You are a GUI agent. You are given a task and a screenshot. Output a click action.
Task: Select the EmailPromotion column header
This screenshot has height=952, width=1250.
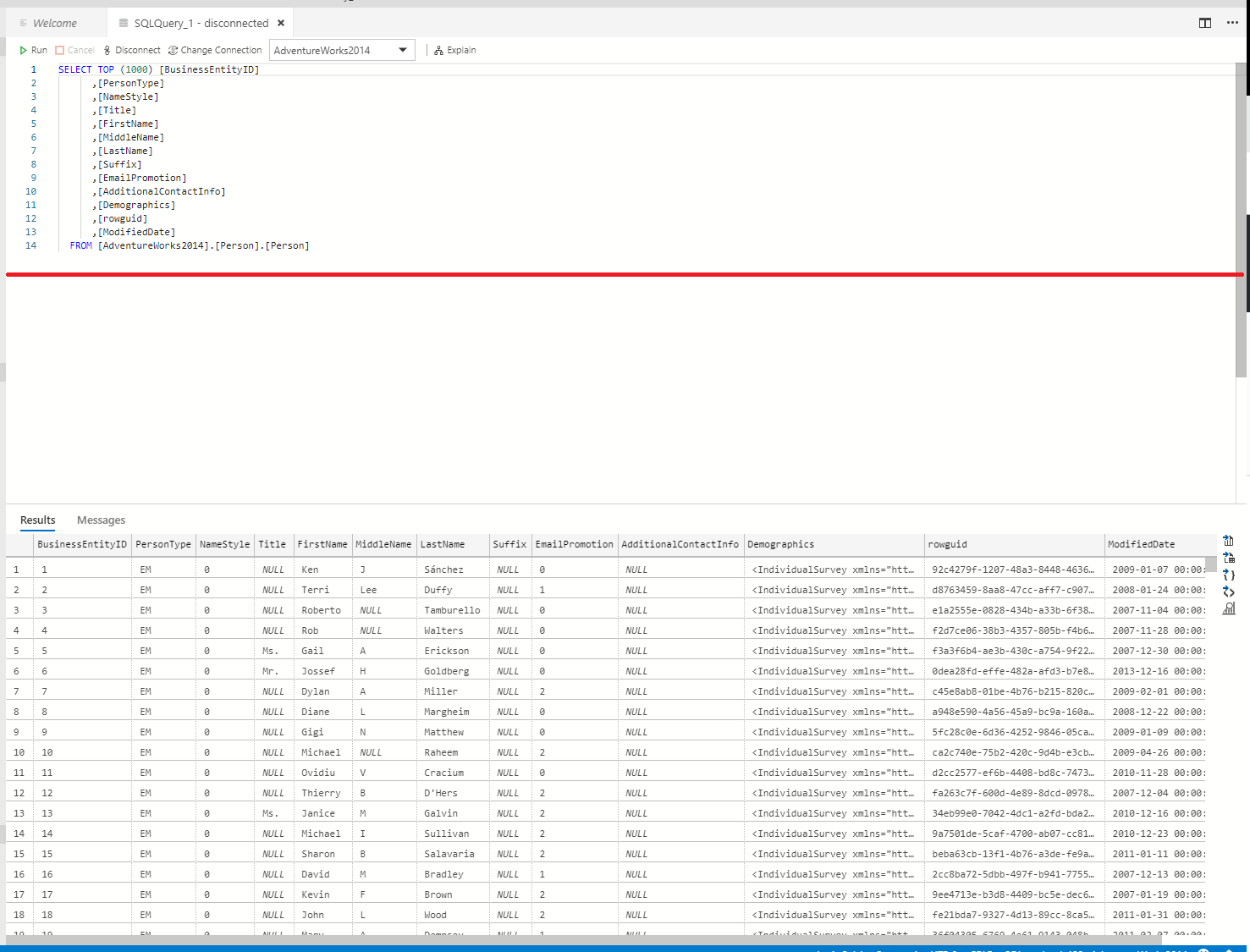coord(575,544)
